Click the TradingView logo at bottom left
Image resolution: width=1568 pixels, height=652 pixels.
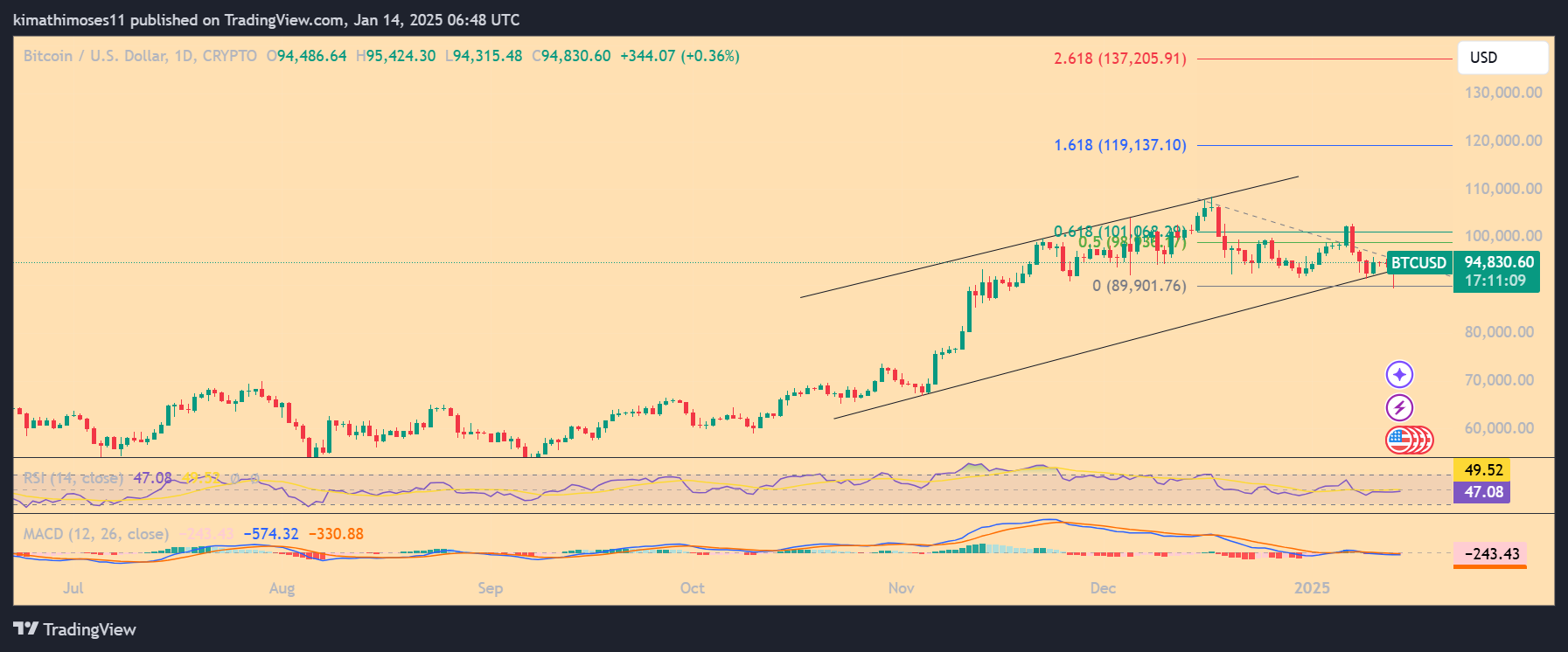point(75,629)
